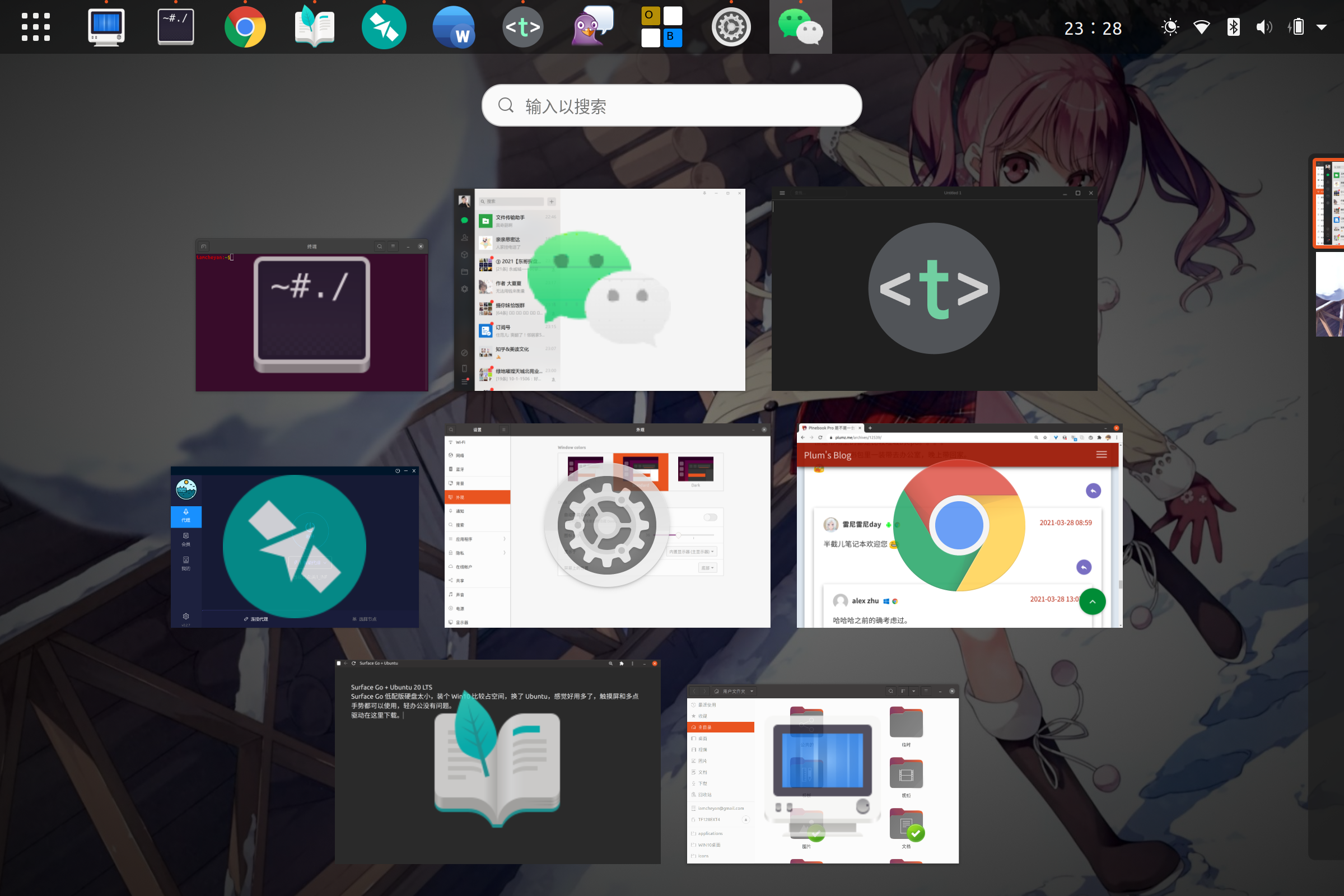
Task: Expand the system menu arrow at top right
Action: pos(1322,27)
